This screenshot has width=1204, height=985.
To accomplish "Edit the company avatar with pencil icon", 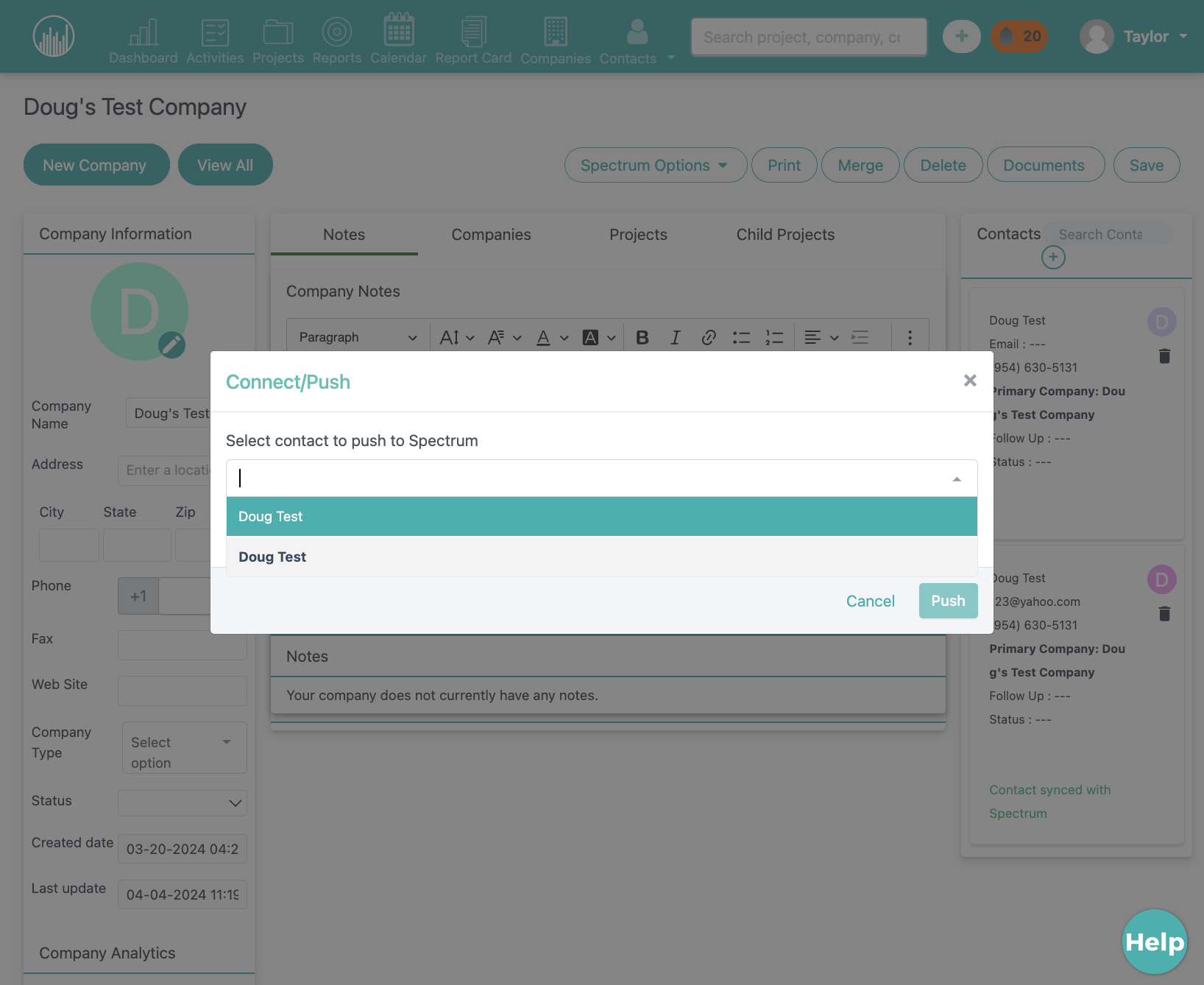I will click(171, 345).
